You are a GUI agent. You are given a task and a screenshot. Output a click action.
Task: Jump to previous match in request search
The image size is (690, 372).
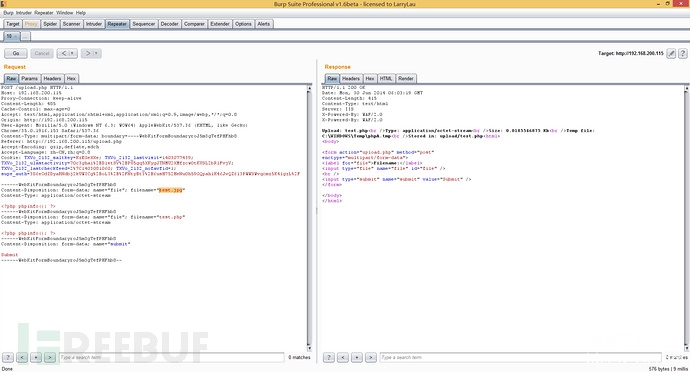coord(22,357)
